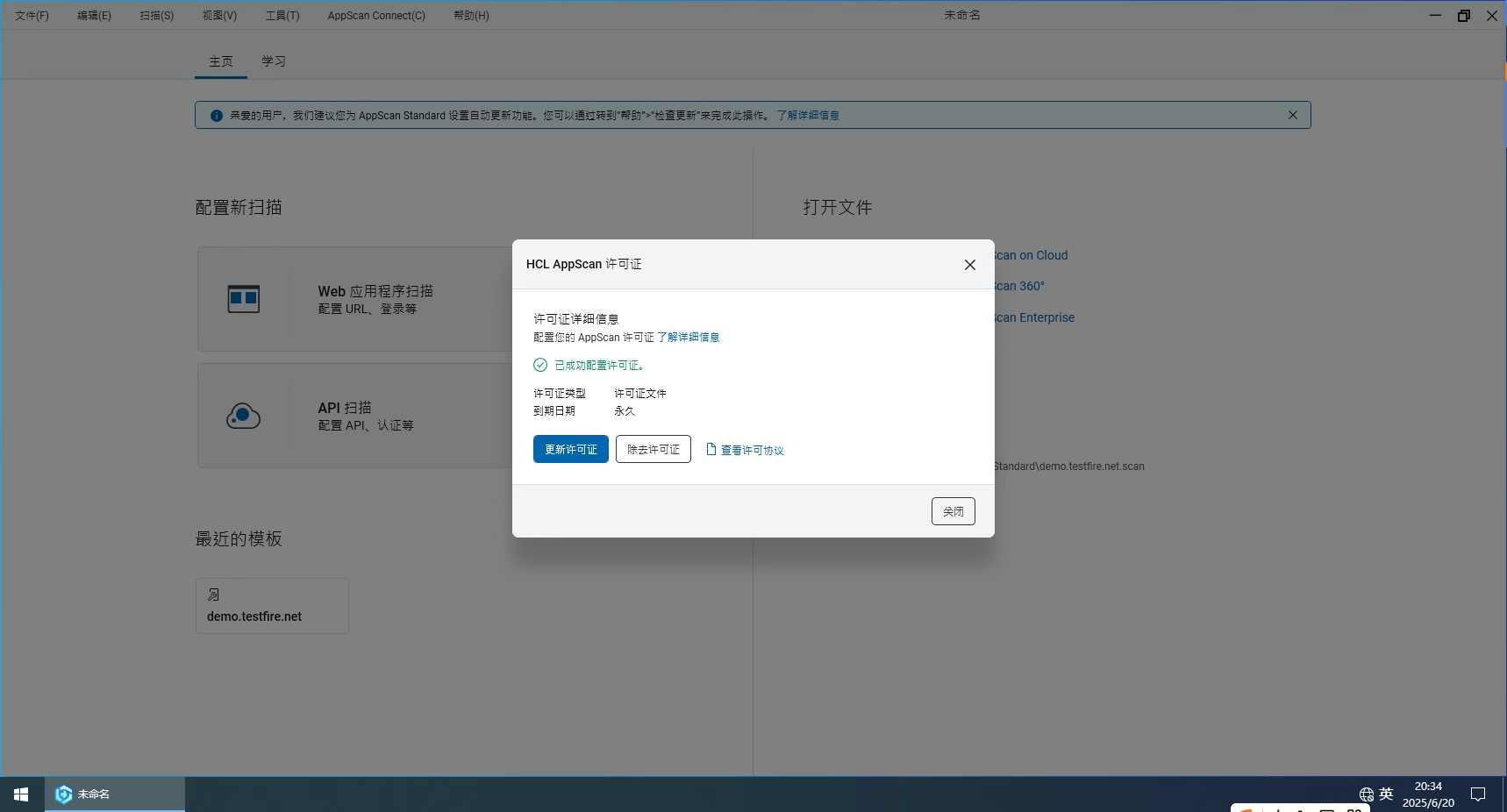Open the AppScan Connect(C) menu

[x=376, y=16]
